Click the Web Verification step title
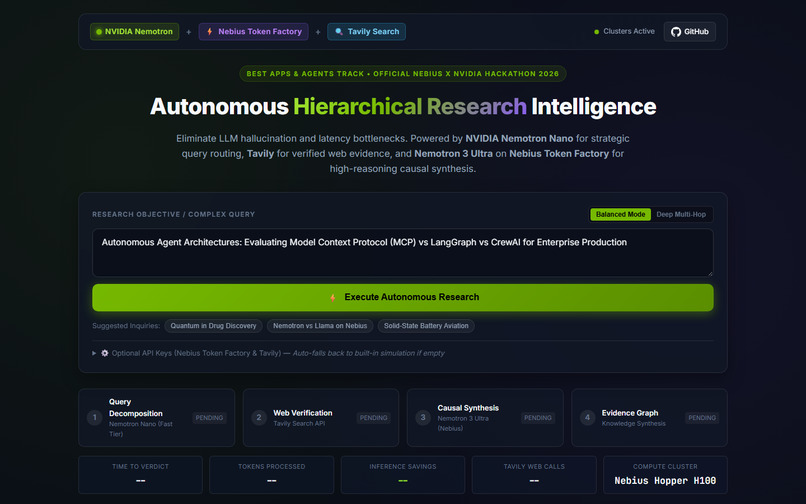The height and width of the screenshot is (504, 806). coord(303,412)
